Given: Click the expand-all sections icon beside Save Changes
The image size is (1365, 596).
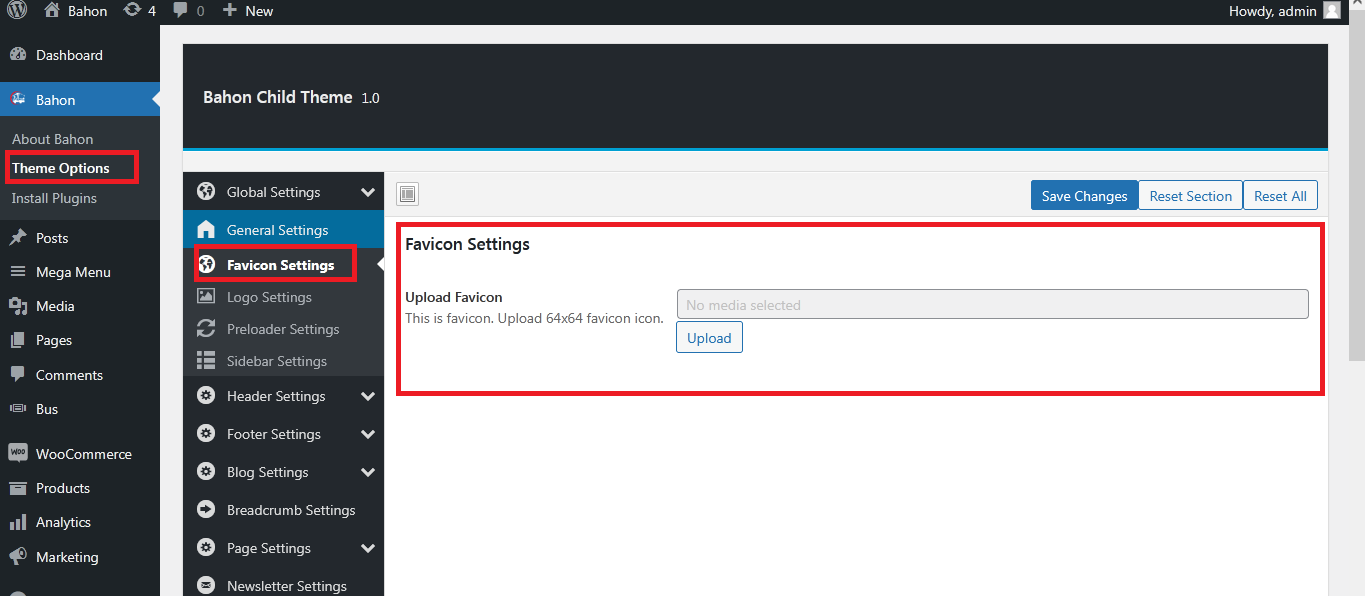Looking at the screenshot, I should click(x=407, y=194).
